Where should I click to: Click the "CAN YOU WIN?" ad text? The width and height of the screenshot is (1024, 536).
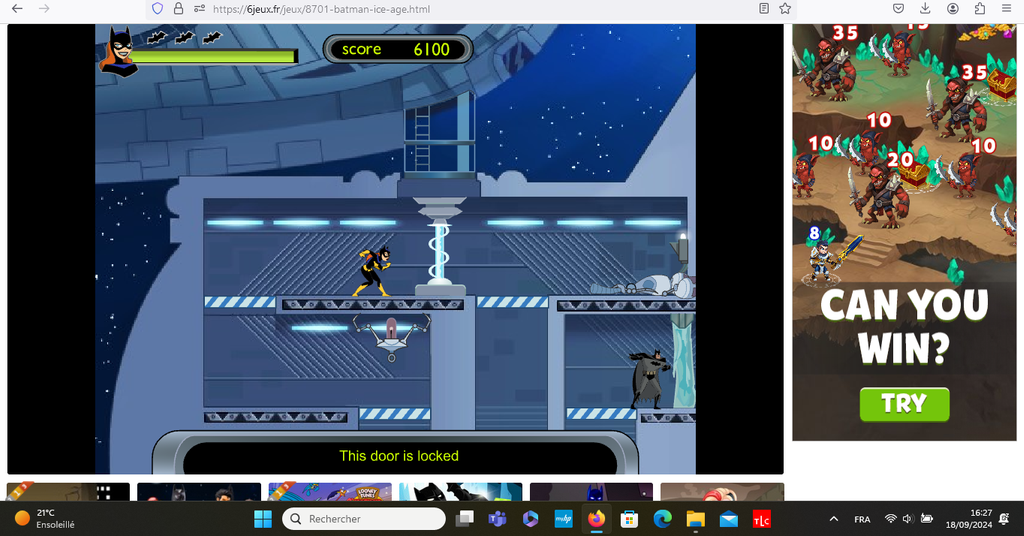(x=904, y=326)
